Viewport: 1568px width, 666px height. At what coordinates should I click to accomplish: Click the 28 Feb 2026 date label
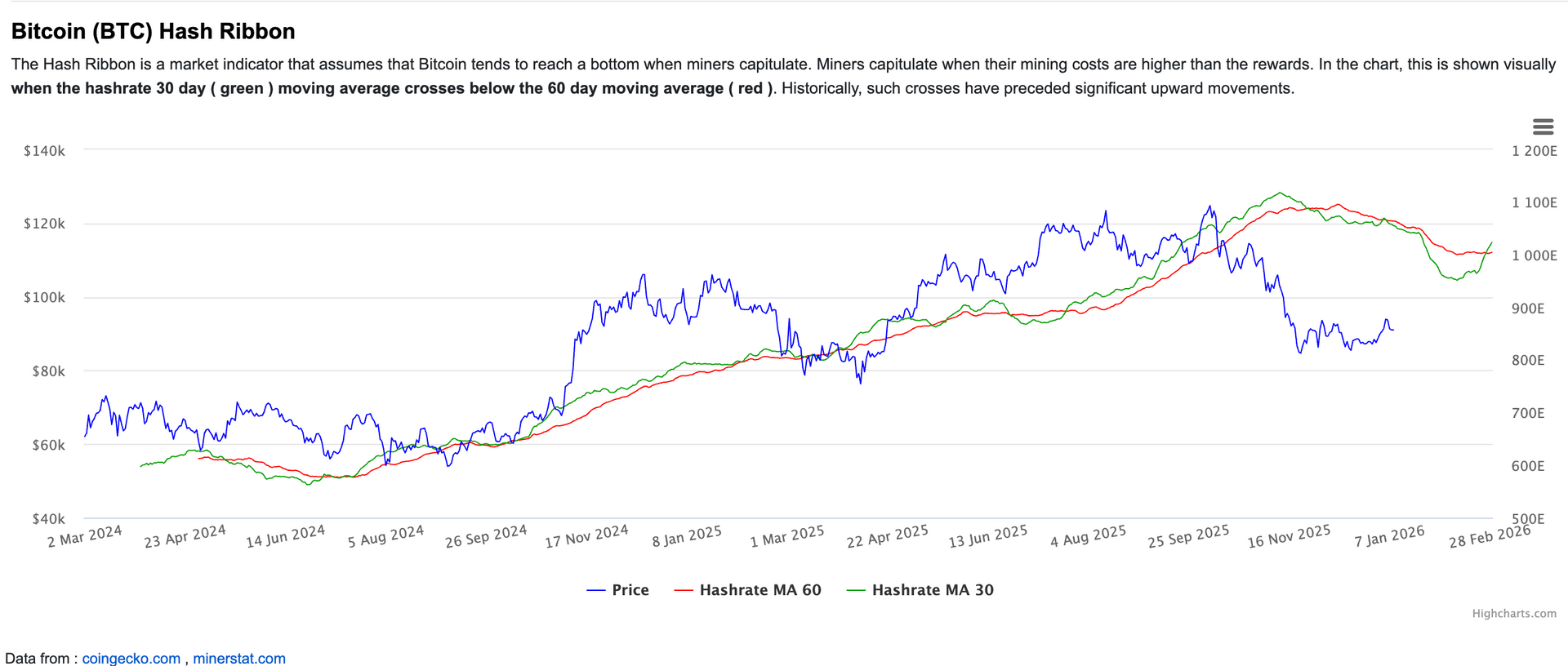click(x=1490, y=536)
